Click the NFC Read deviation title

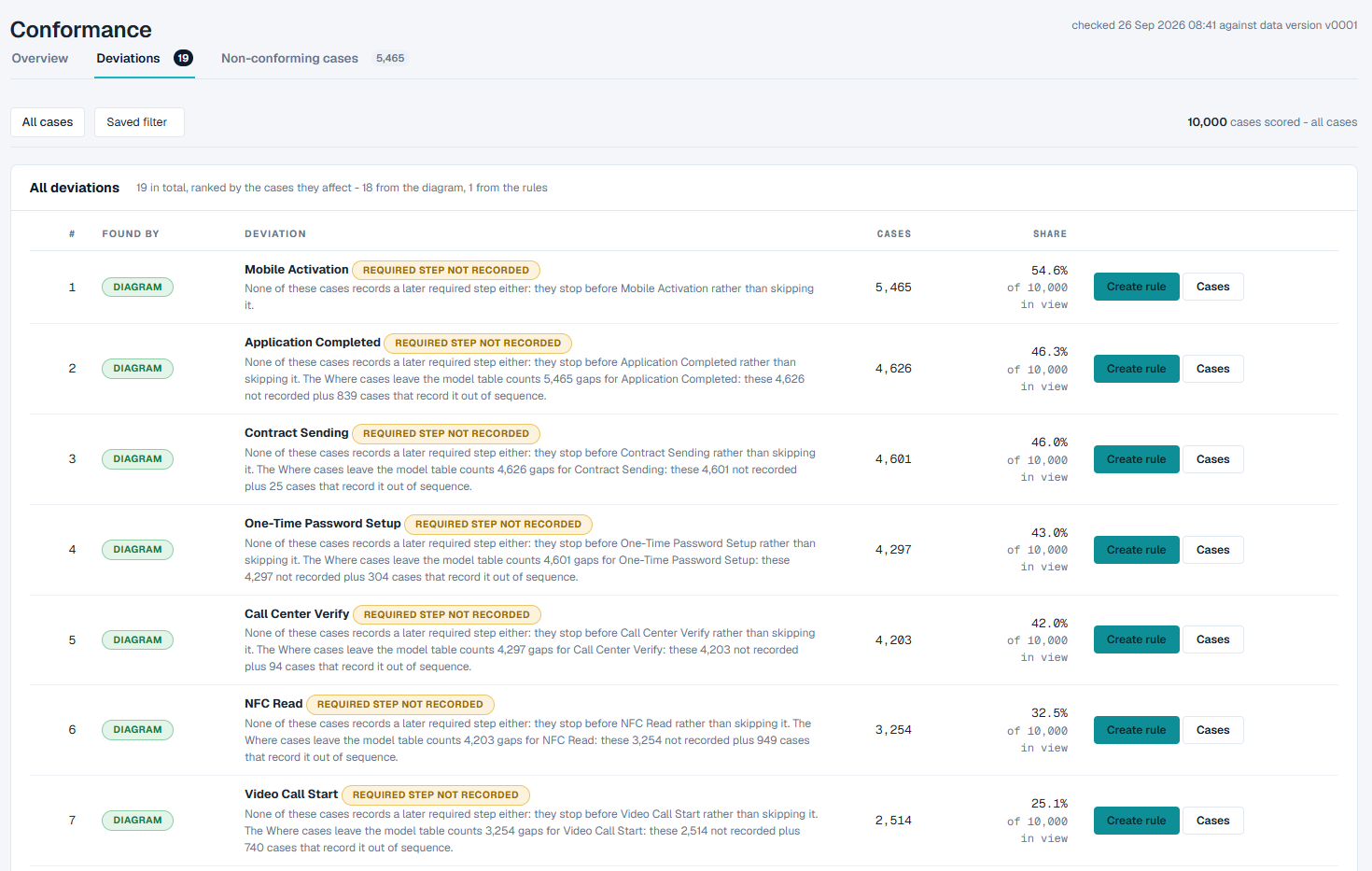(x=273, y=704)
